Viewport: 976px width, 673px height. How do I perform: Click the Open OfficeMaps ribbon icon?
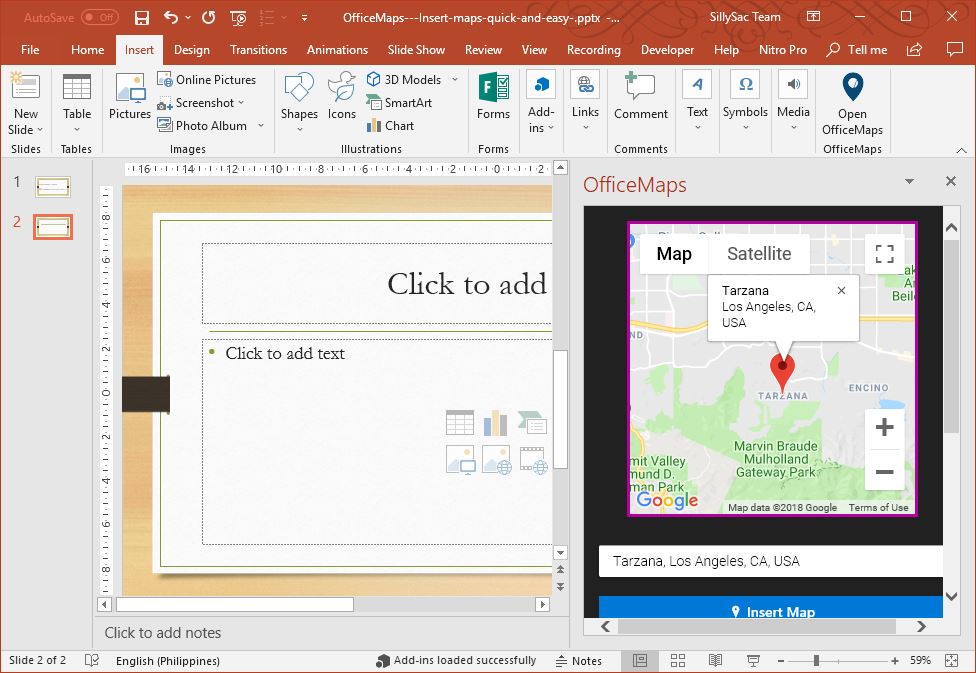click(852, 90)
